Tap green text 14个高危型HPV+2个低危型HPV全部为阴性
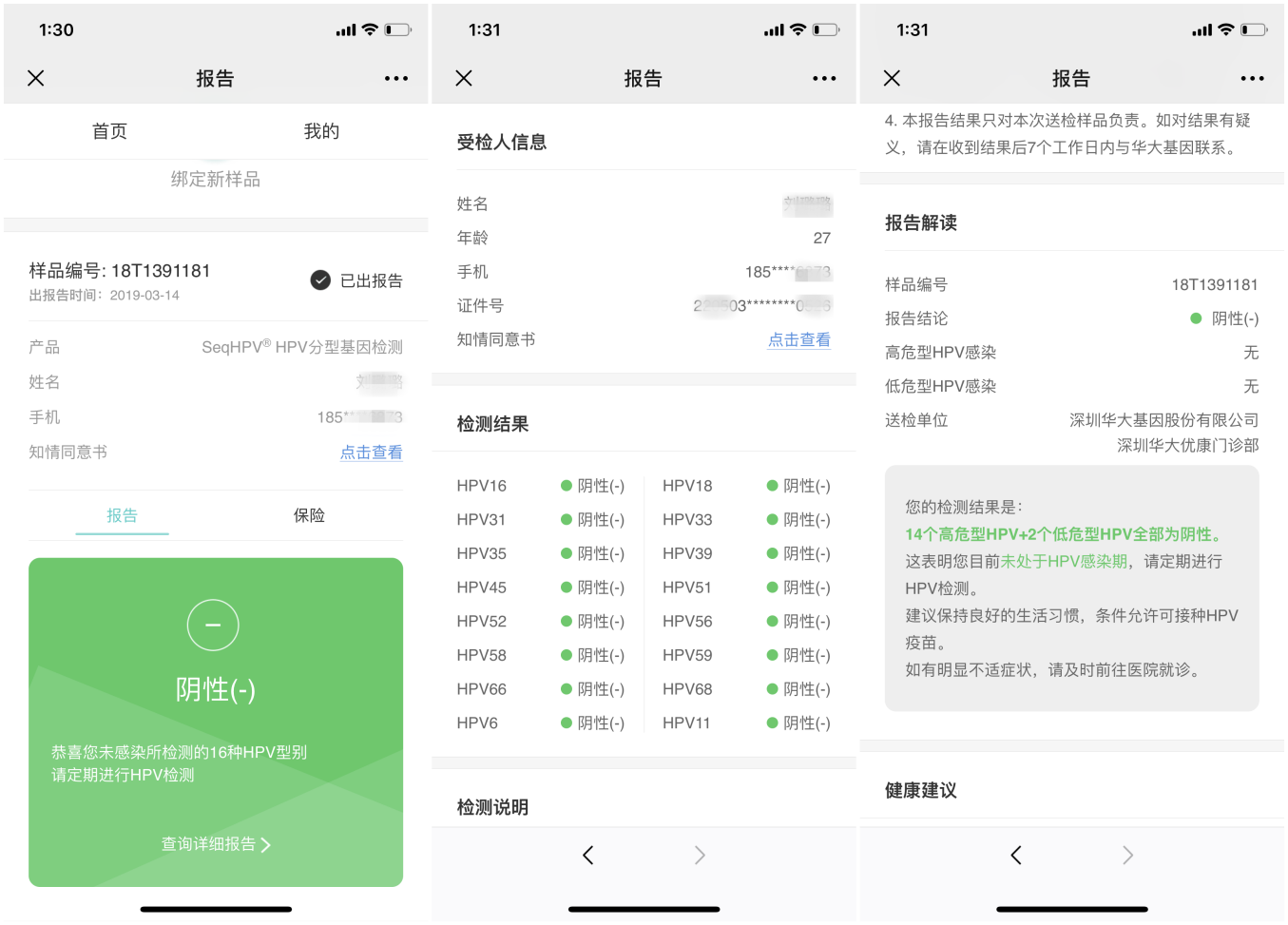Image resolution: width=1288 pixels, height=925 pixels. [1063, 534]
